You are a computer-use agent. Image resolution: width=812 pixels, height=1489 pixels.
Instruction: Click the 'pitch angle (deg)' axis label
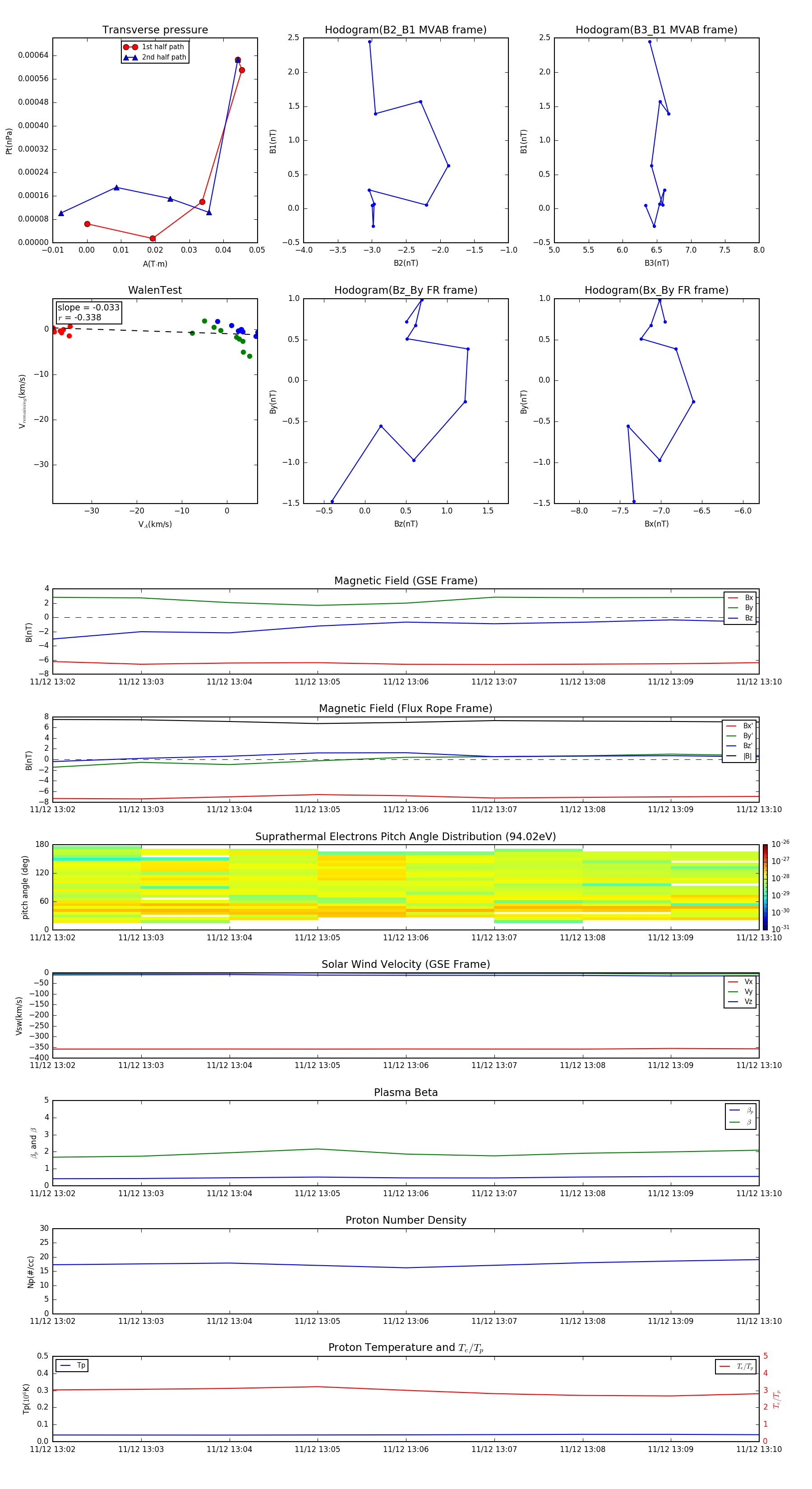coord(25,887)
